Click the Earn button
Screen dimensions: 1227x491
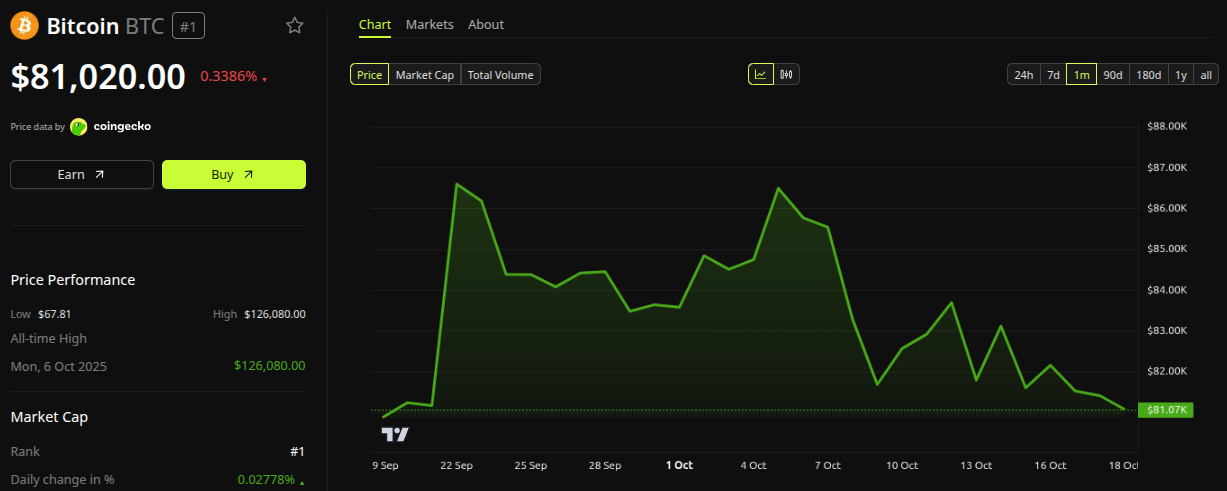(x=82, y=174)
